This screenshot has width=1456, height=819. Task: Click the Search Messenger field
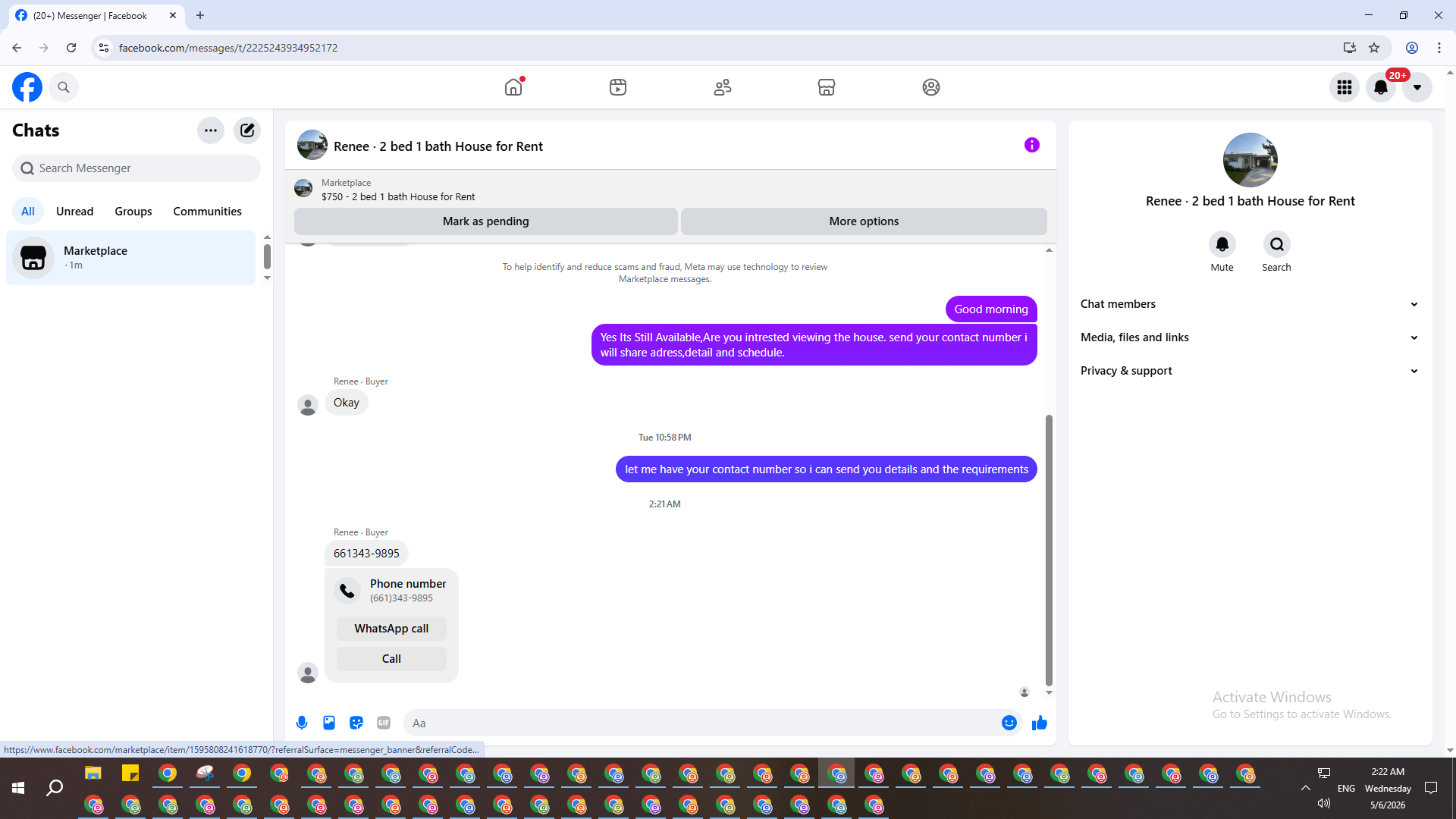click(x=136, y=168)
